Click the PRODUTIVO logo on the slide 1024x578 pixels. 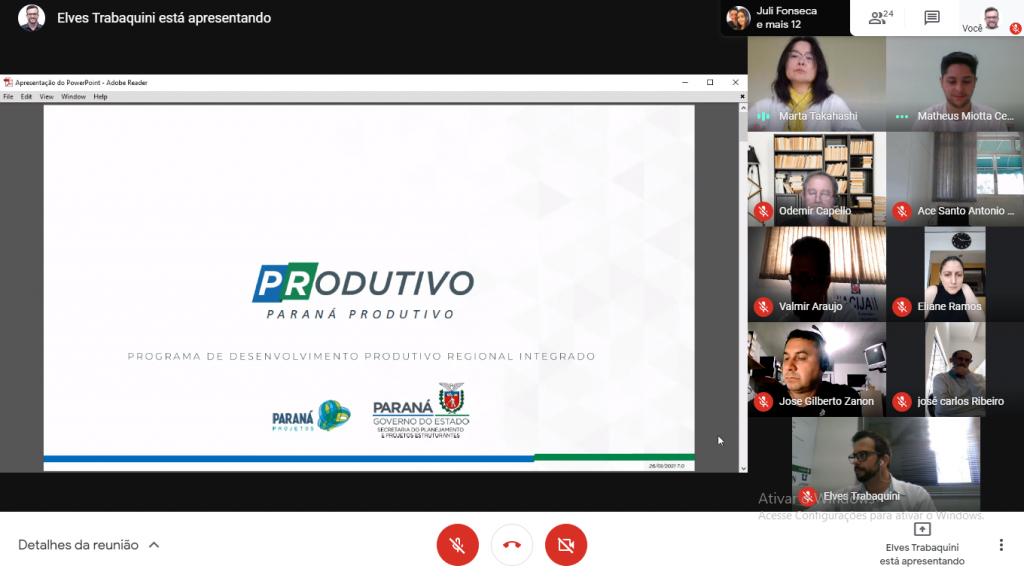click(363, 283)
